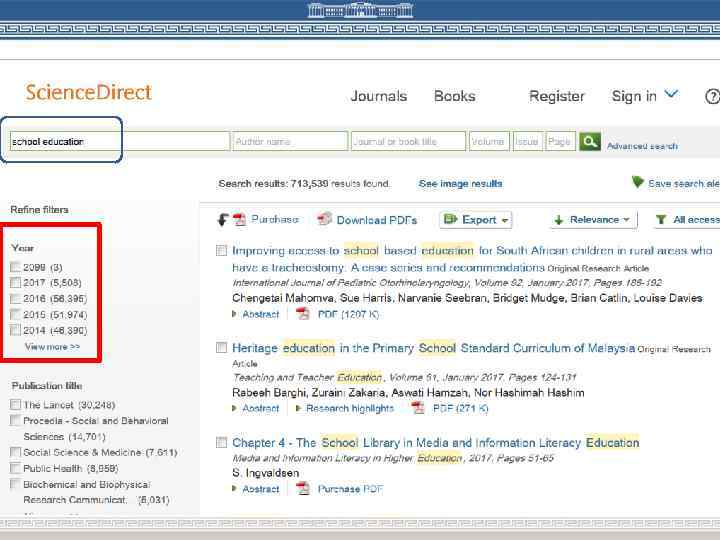Image resolution: width=720 pixels, height=540 pixels.
Task: Open Advanced search link
Action: [642, 146]
